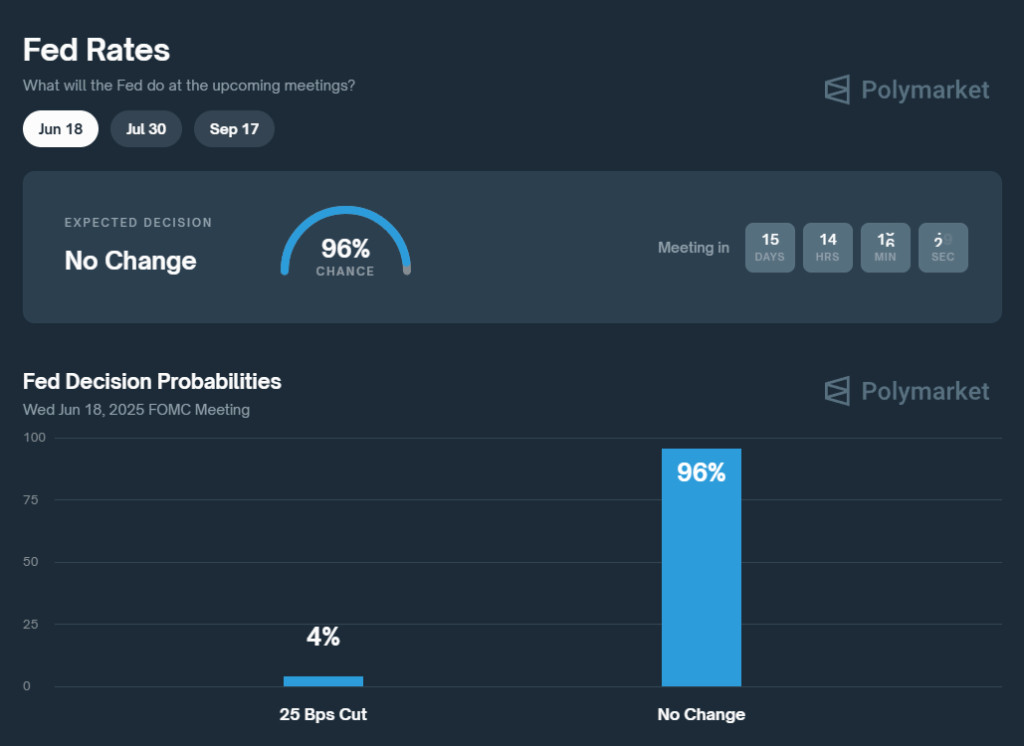Click the top Polymarket logo icon
1024x746 pixels.
pos(837,89)
